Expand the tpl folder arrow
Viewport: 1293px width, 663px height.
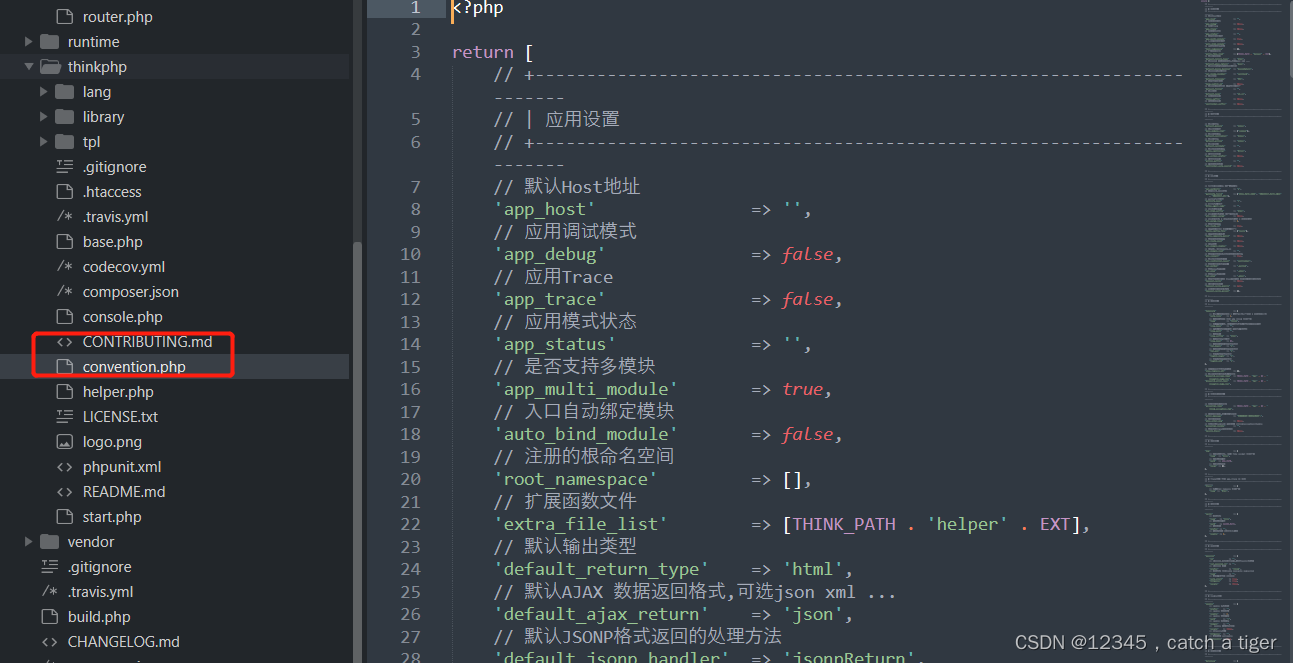click(x=44, y=142)
